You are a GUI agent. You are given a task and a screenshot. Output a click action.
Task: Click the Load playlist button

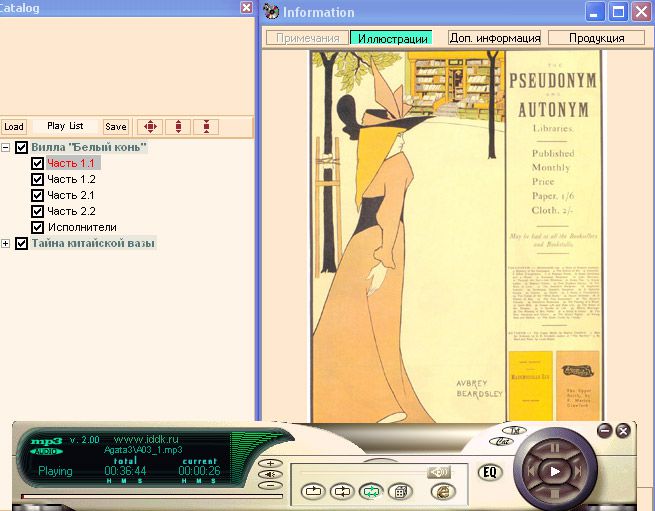13,127
